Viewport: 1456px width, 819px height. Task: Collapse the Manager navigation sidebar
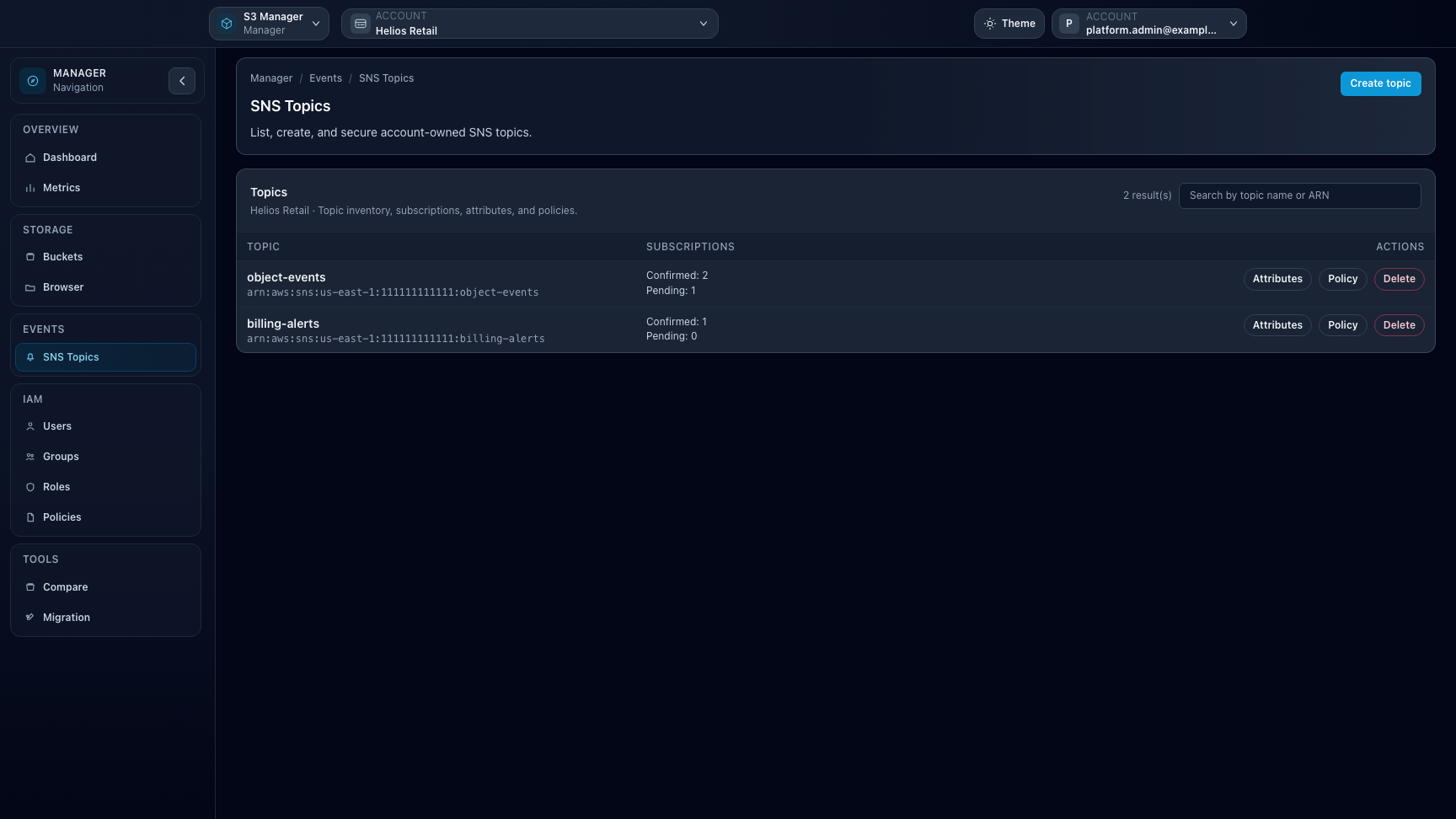pyautogui.click(x=182, y=80)
